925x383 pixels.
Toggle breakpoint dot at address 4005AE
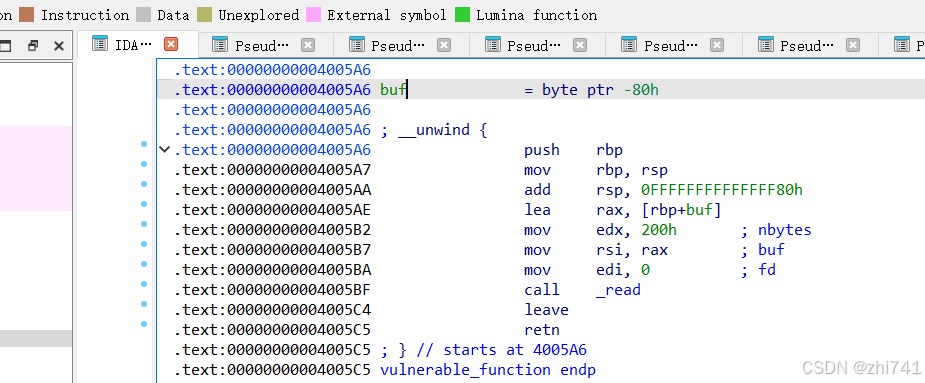[x=143, y=204]
